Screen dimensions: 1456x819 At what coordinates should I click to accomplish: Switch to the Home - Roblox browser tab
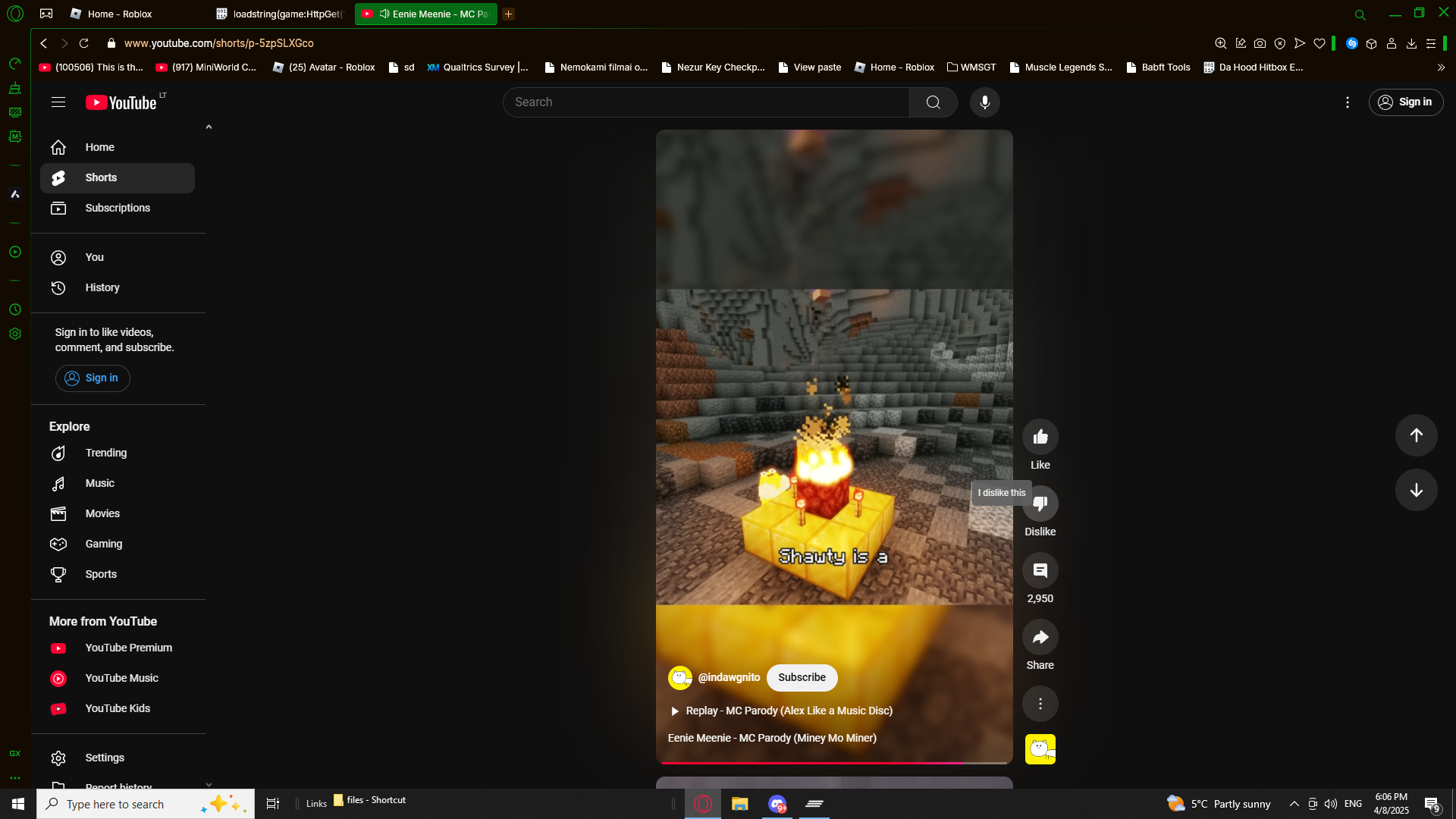(120, 14)
